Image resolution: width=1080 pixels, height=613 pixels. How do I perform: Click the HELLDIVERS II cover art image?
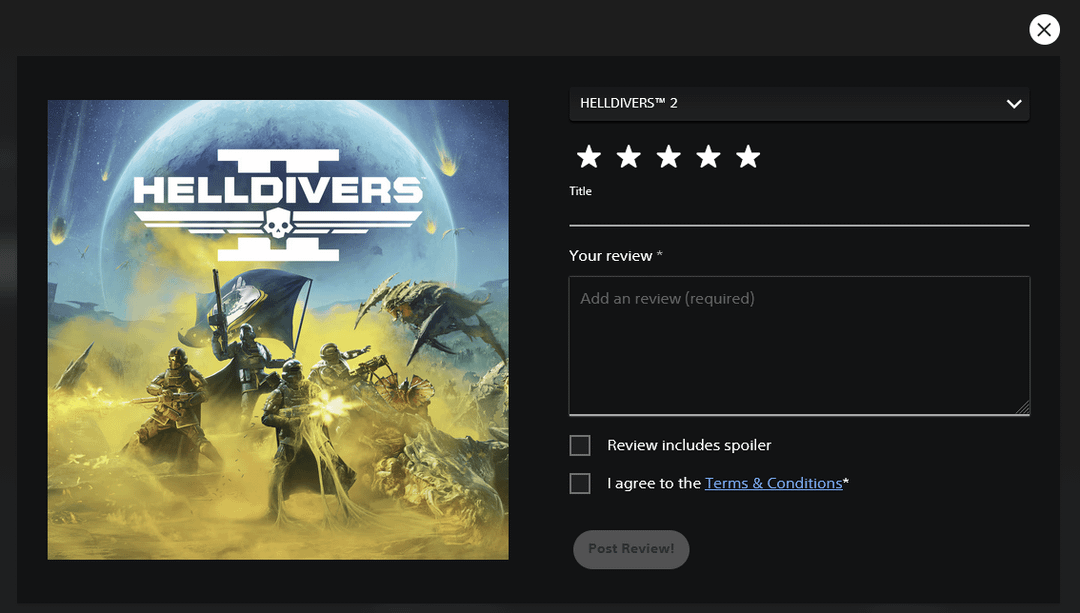point(278,329)
